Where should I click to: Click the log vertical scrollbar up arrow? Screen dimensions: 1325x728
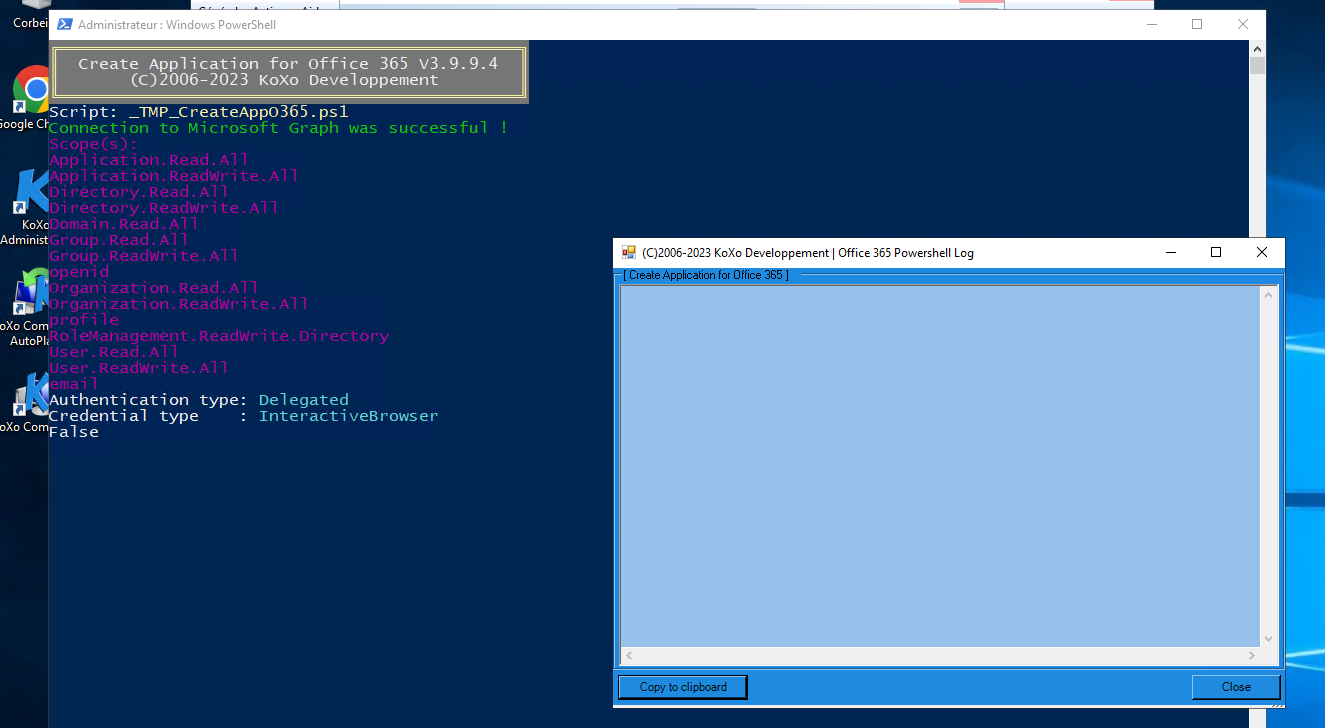(1269, 295)
